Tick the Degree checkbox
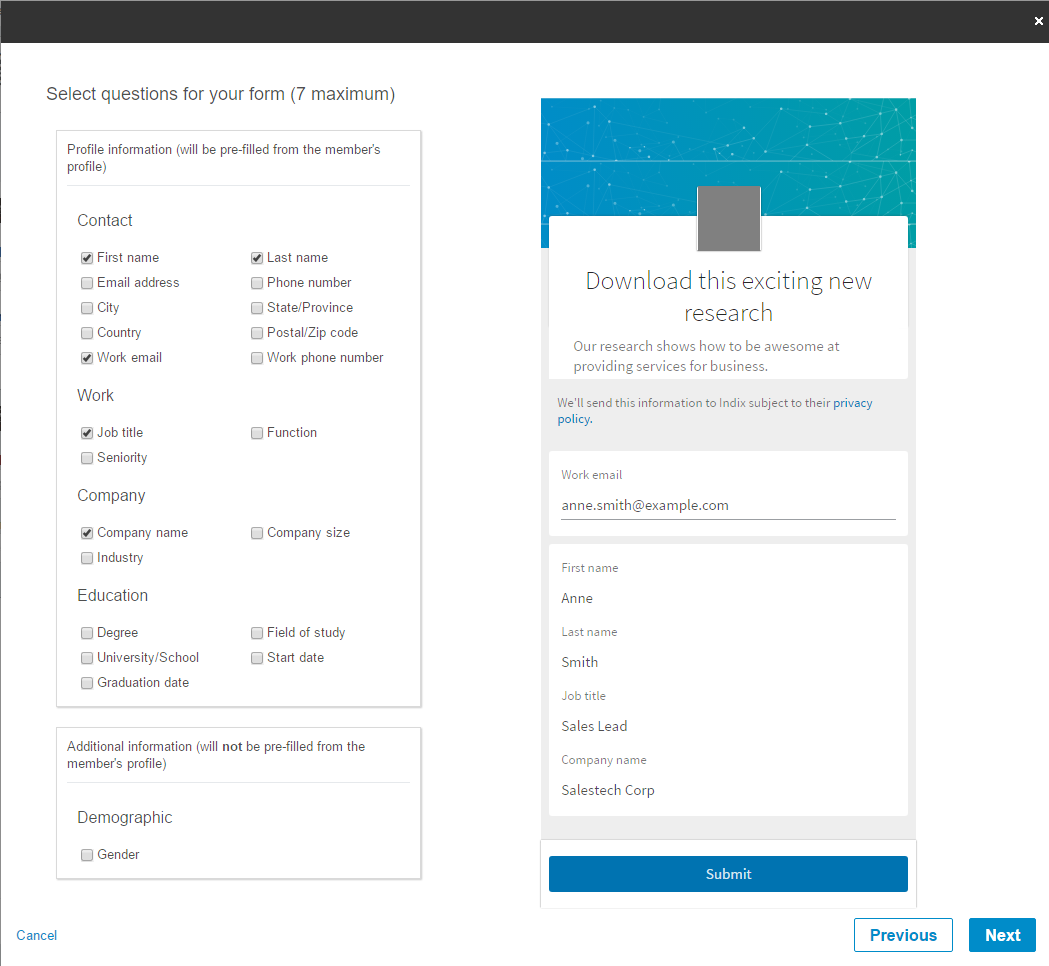 [88, 633]
